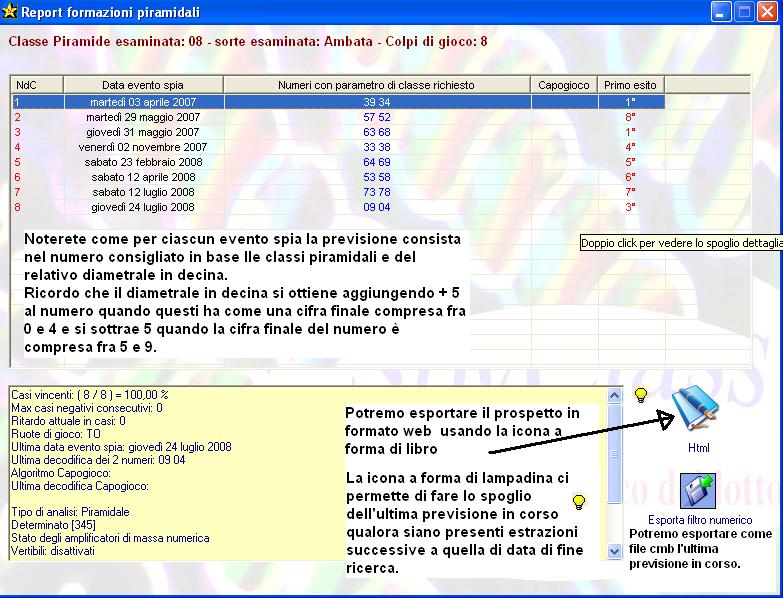
Task: Click the numbers cell 09 04 in the table
Action: pos(377,207)
